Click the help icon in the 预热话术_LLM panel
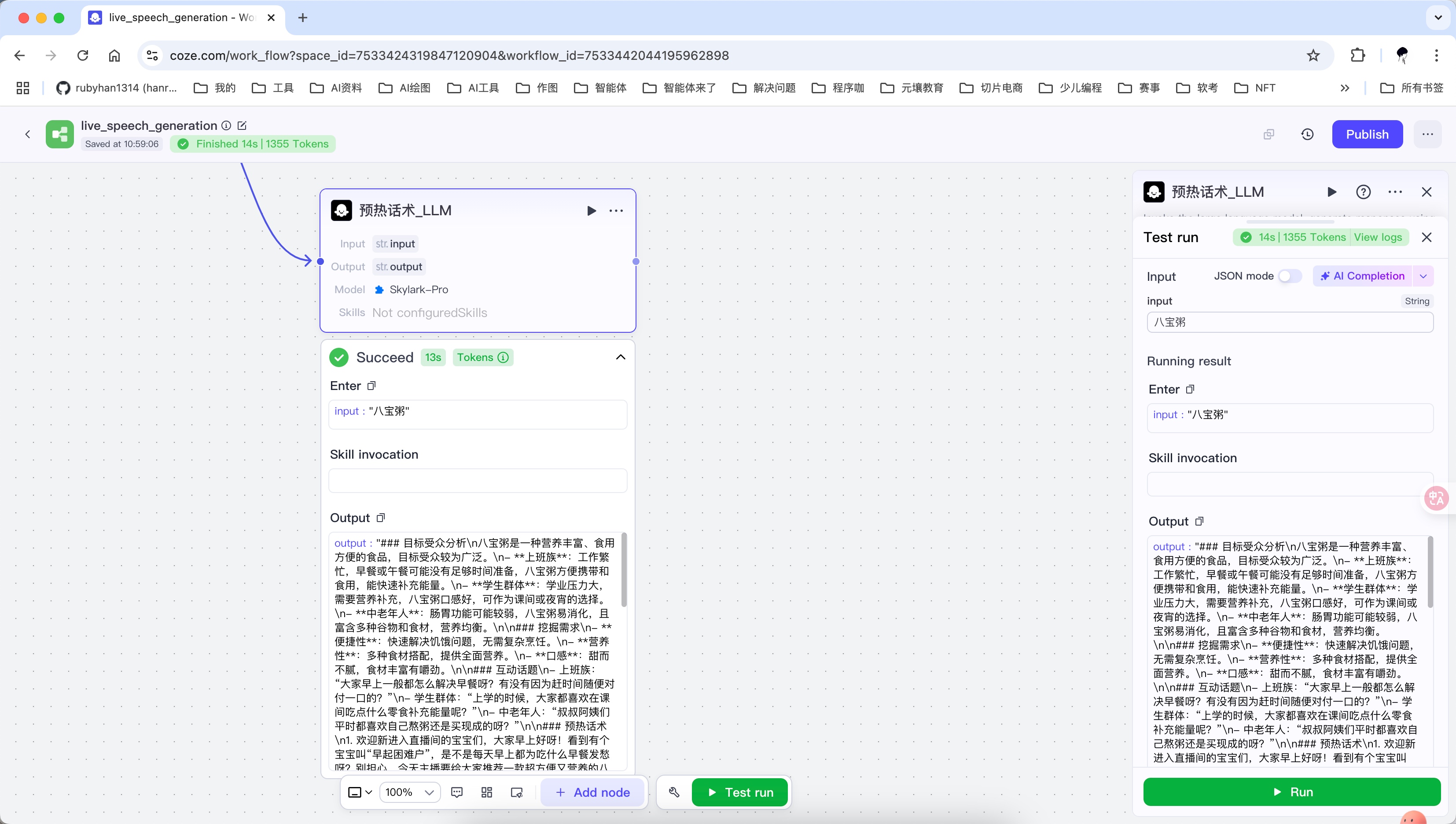Screen dimensions: 1456x824 coord(1364,192)
